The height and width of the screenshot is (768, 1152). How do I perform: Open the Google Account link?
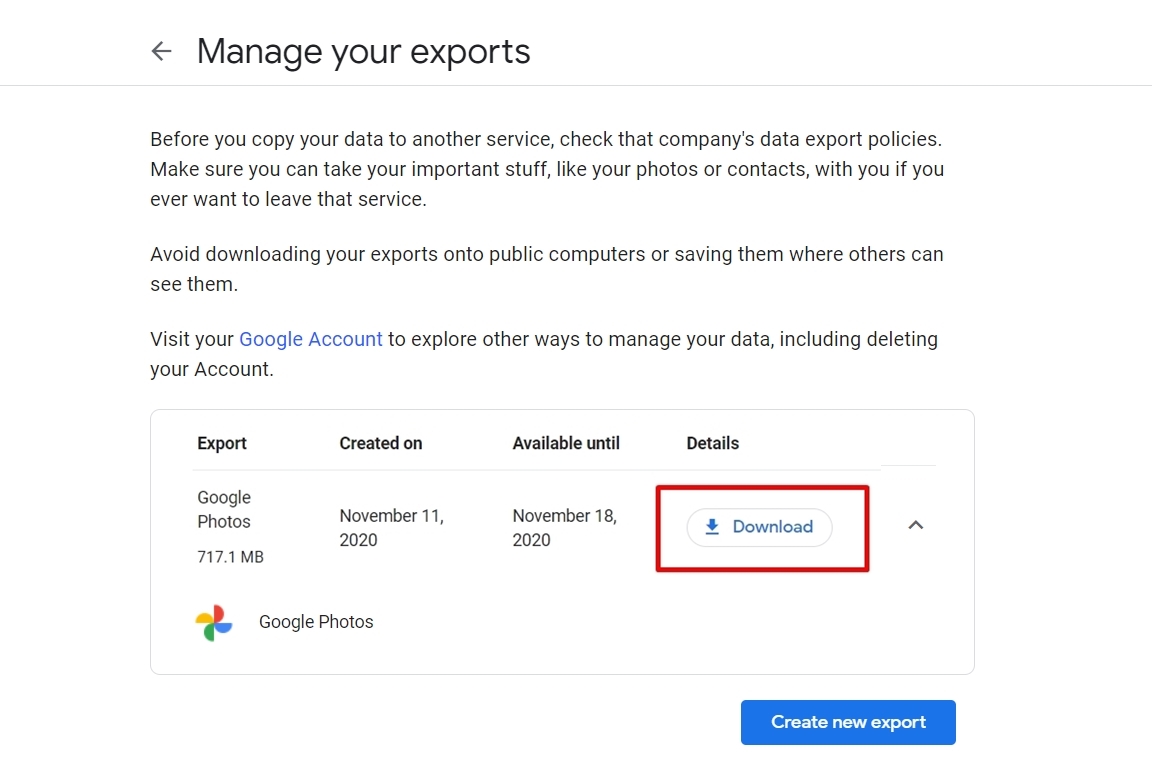pos(310,339)
